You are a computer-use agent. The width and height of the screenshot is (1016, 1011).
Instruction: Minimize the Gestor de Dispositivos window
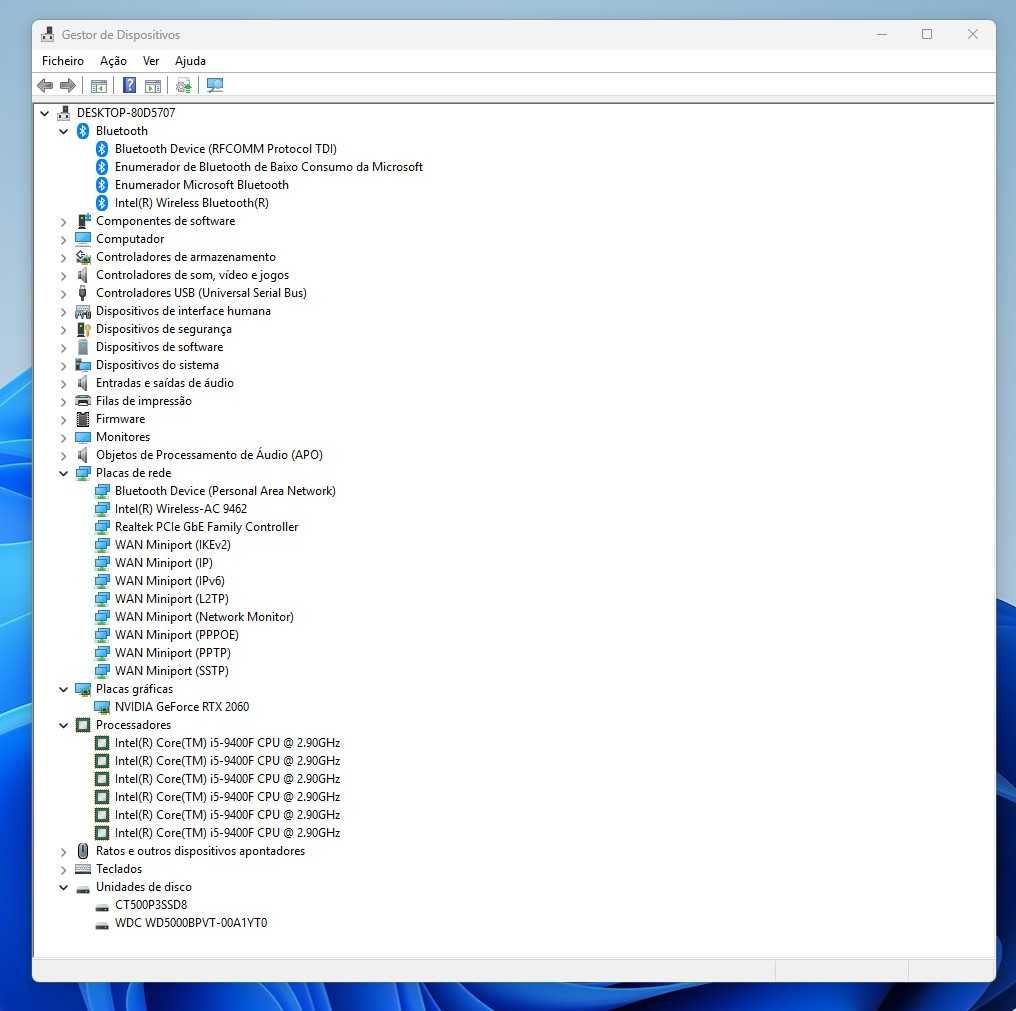[x=881, y=34]
